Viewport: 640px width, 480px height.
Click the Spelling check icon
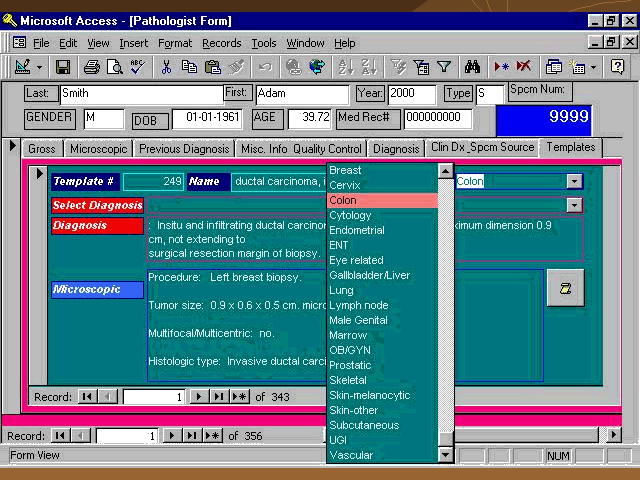pos(138,67)
